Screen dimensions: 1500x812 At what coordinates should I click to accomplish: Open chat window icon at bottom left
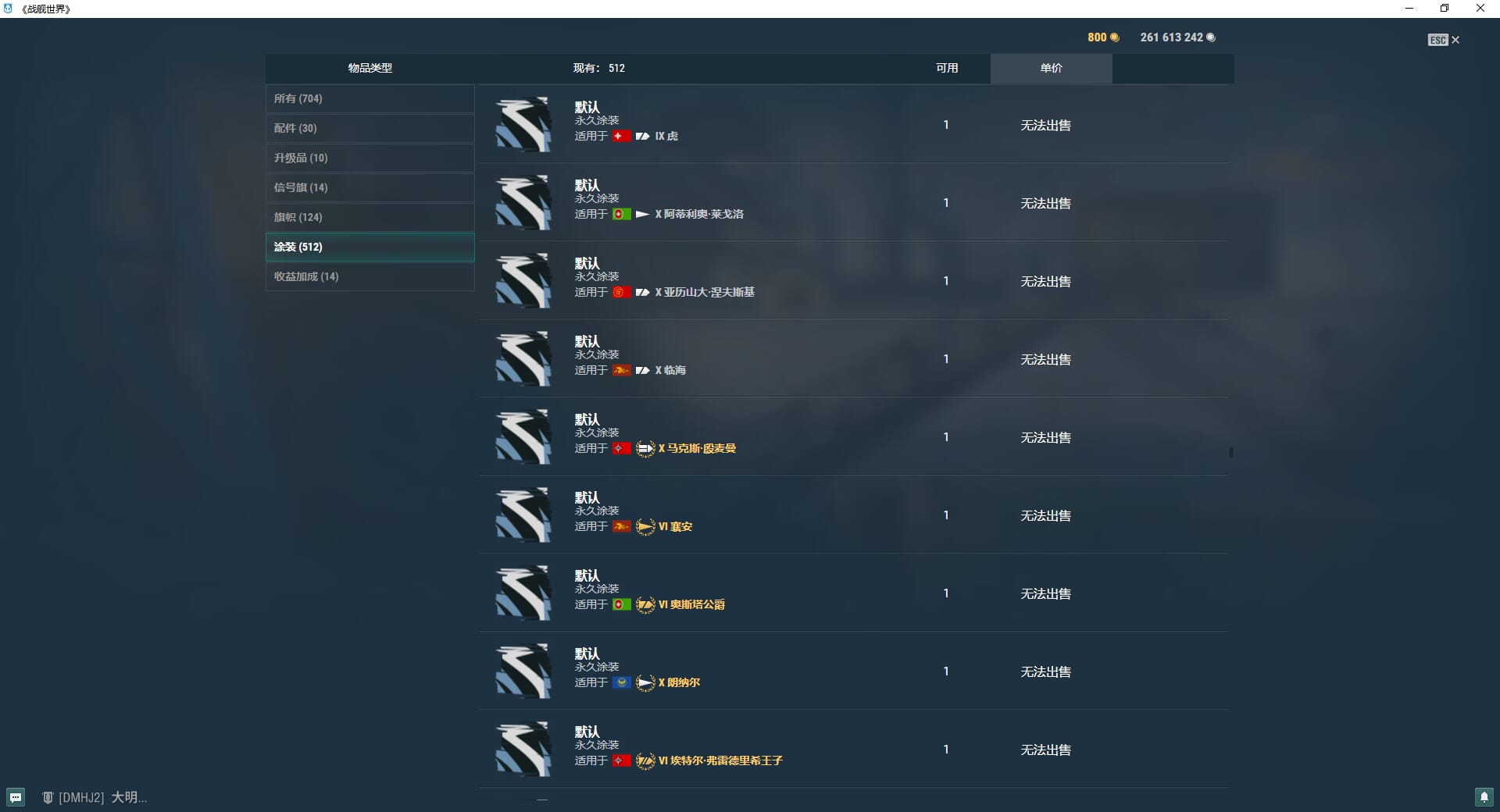16,797
